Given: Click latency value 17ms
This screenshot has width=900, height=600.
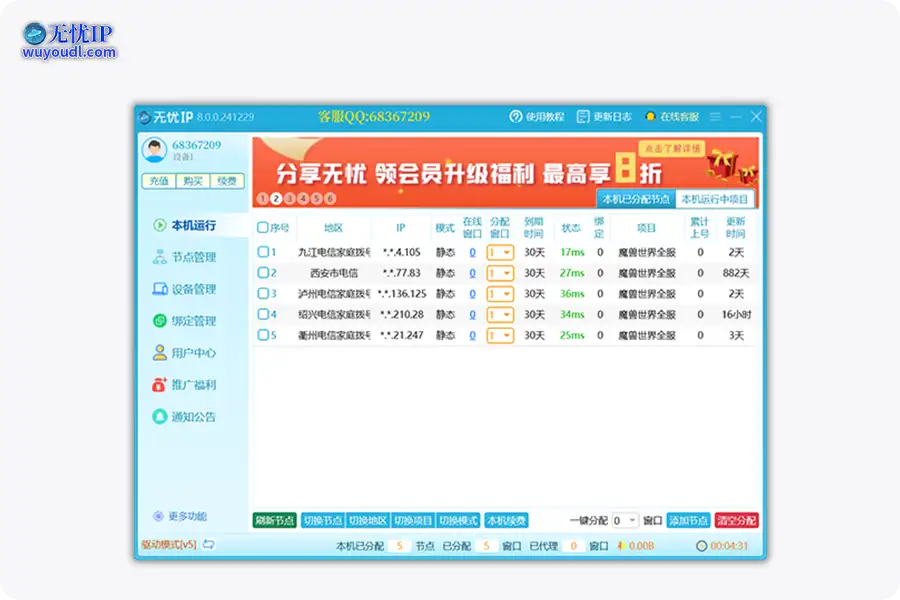Looking at the screenshot, I should (572, 252).
